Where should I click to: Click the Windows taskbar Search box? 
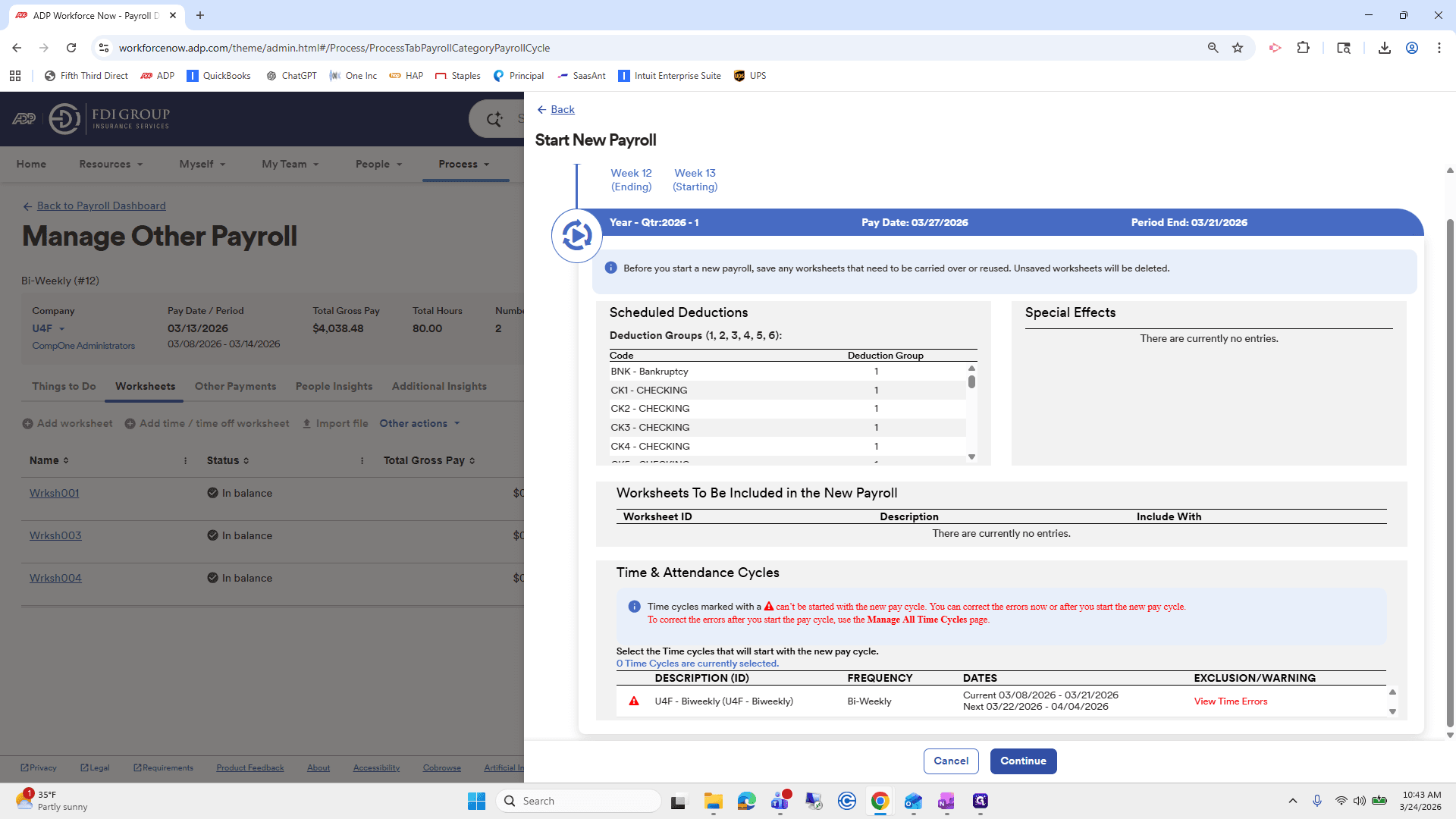(578, 801)
